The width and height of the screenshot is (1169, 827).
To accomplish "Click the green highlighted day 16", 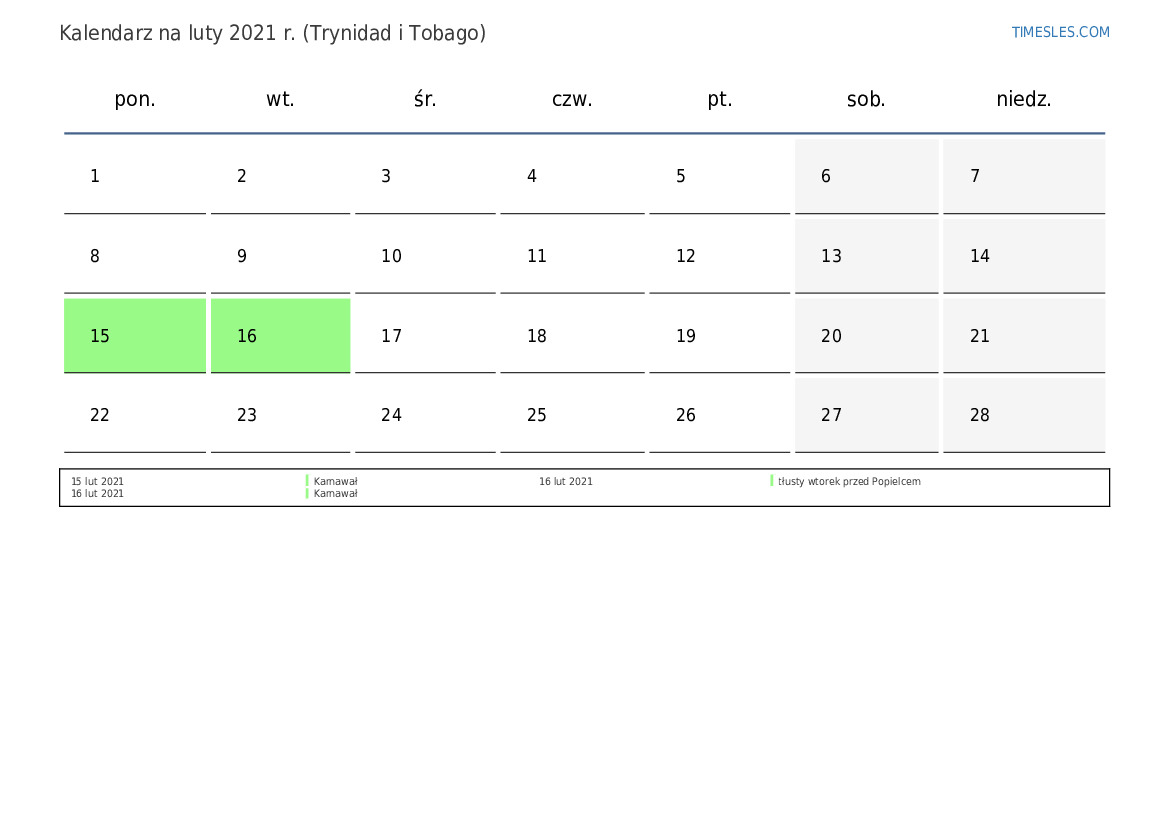I will point(280,336).
